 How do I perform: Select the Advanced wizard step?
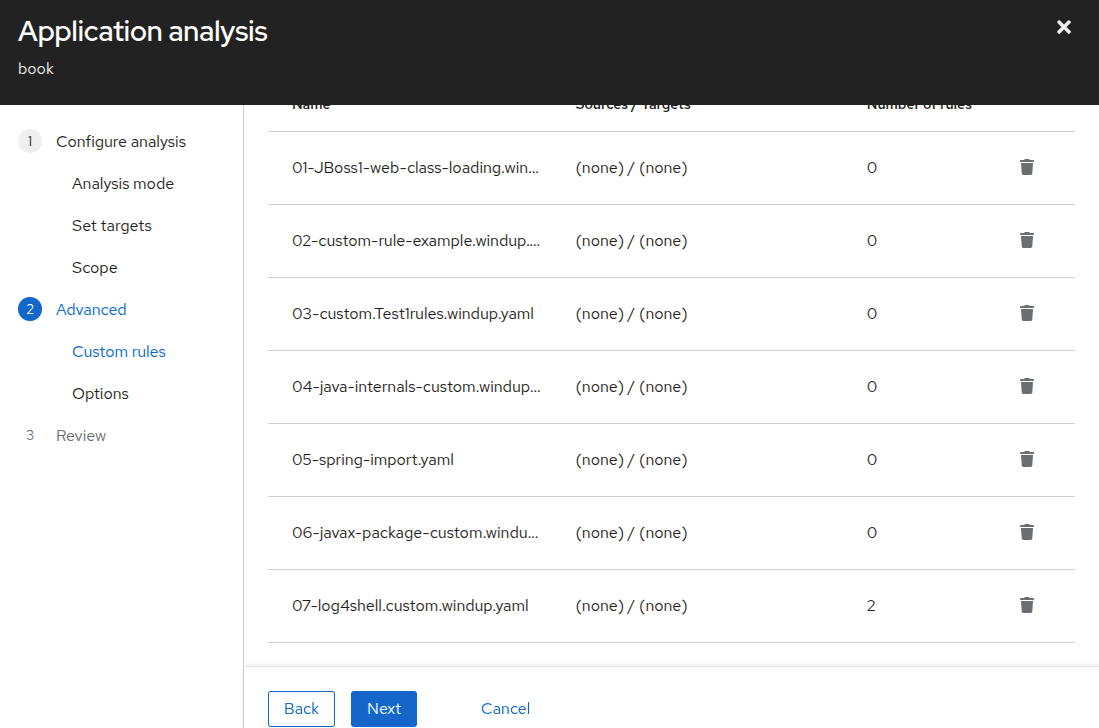click(91, 310)
